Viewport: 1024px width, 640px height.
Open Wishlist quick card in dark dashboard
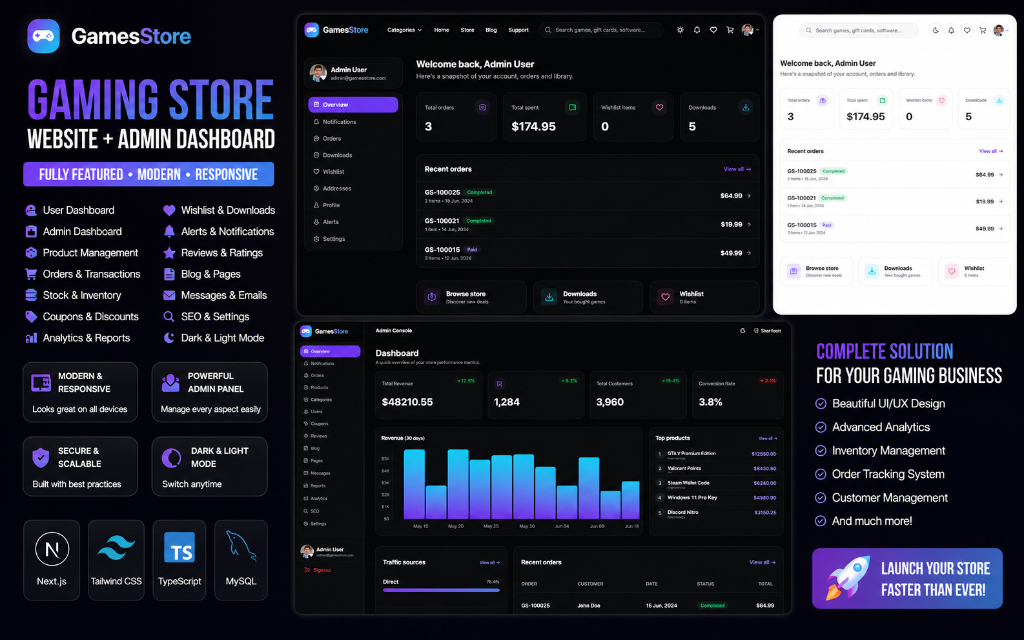click(705, 297)
